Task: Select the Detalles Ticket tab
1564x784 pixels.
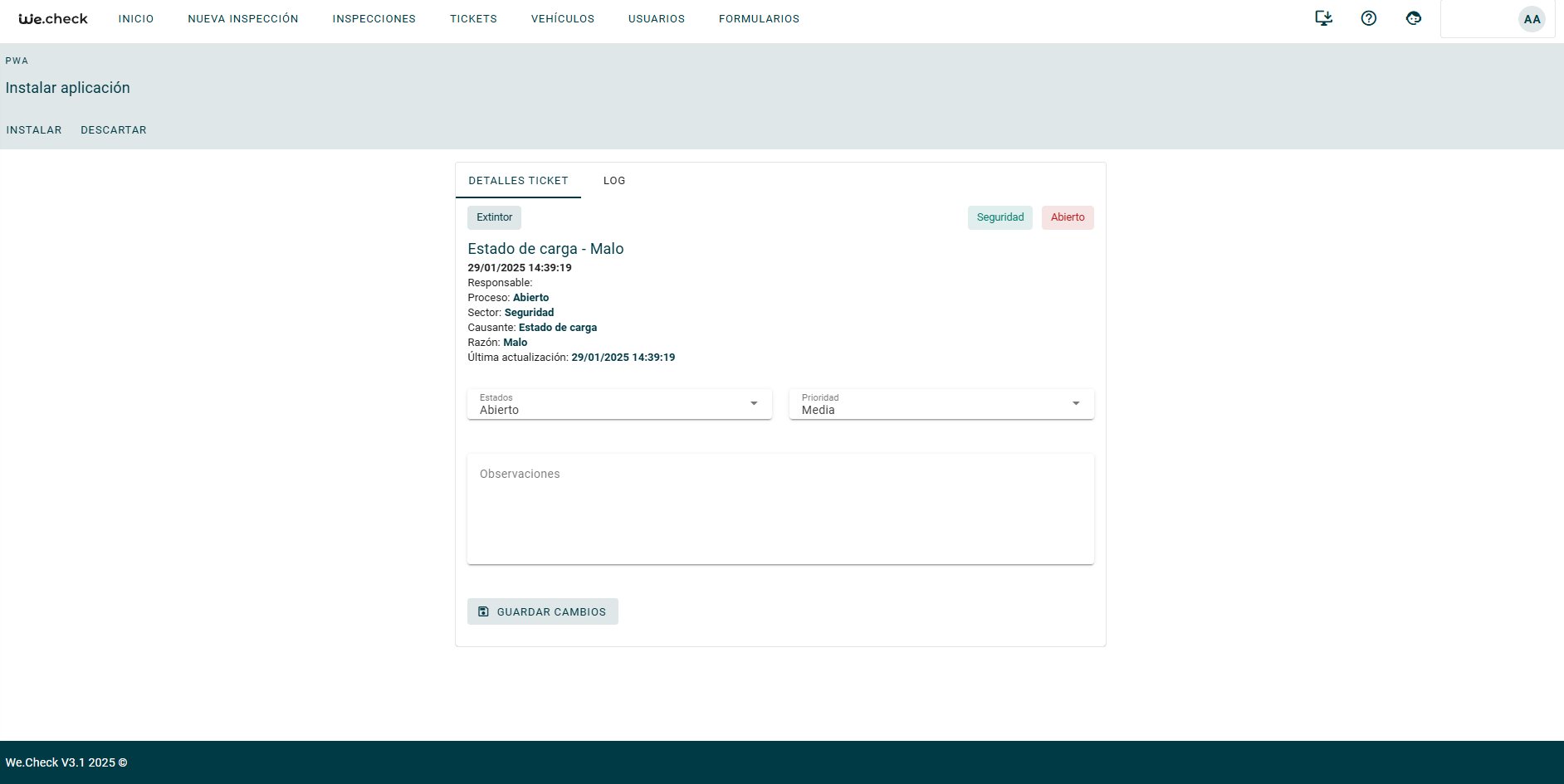Action: point(518,181)
